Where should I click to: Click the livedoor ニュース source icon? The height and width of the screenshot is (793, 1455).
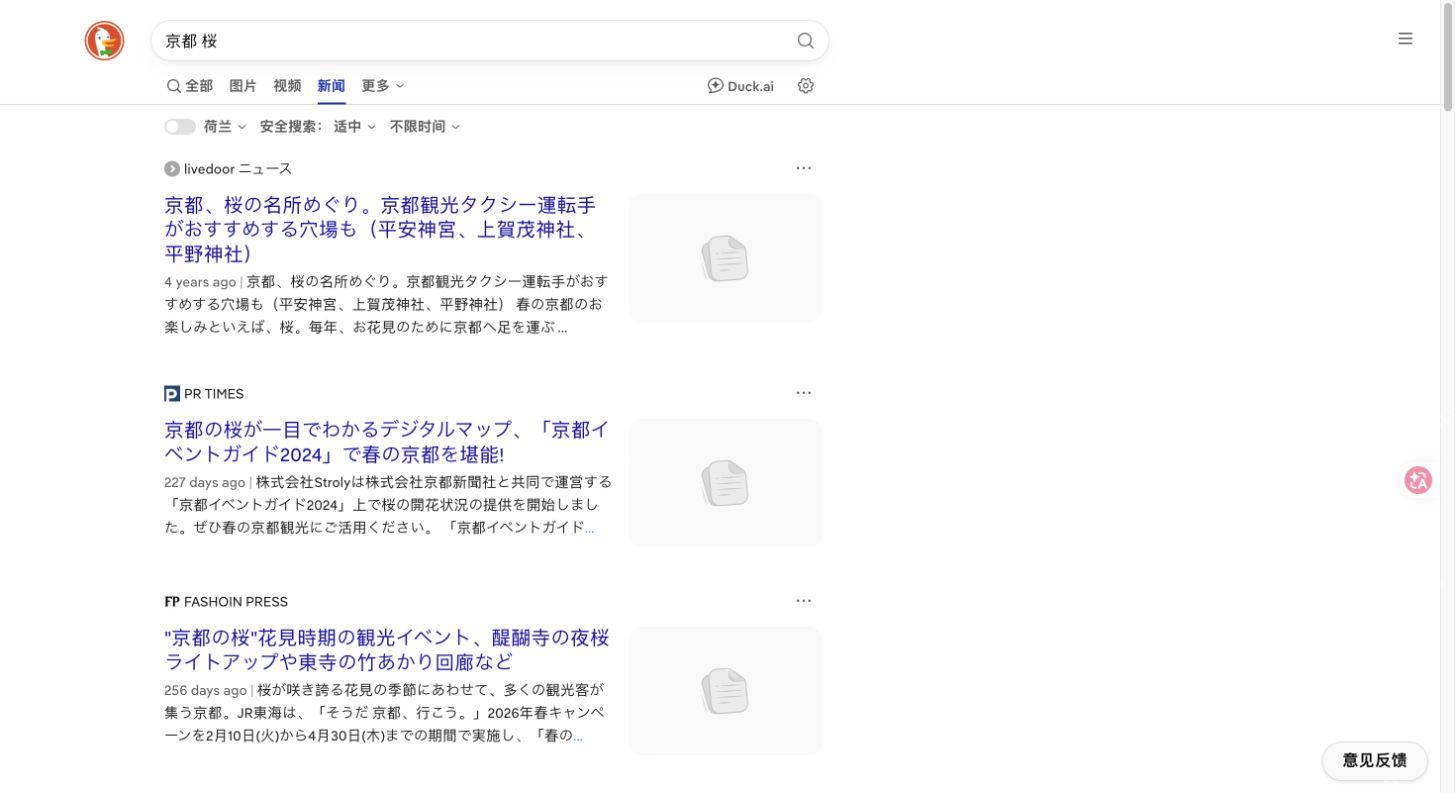[x=172, y=169]
